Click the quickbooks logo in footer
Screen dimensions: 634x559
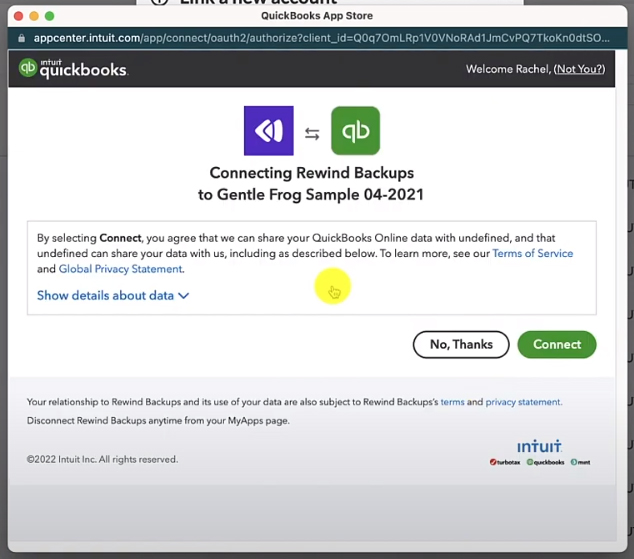tap(545, 462)
